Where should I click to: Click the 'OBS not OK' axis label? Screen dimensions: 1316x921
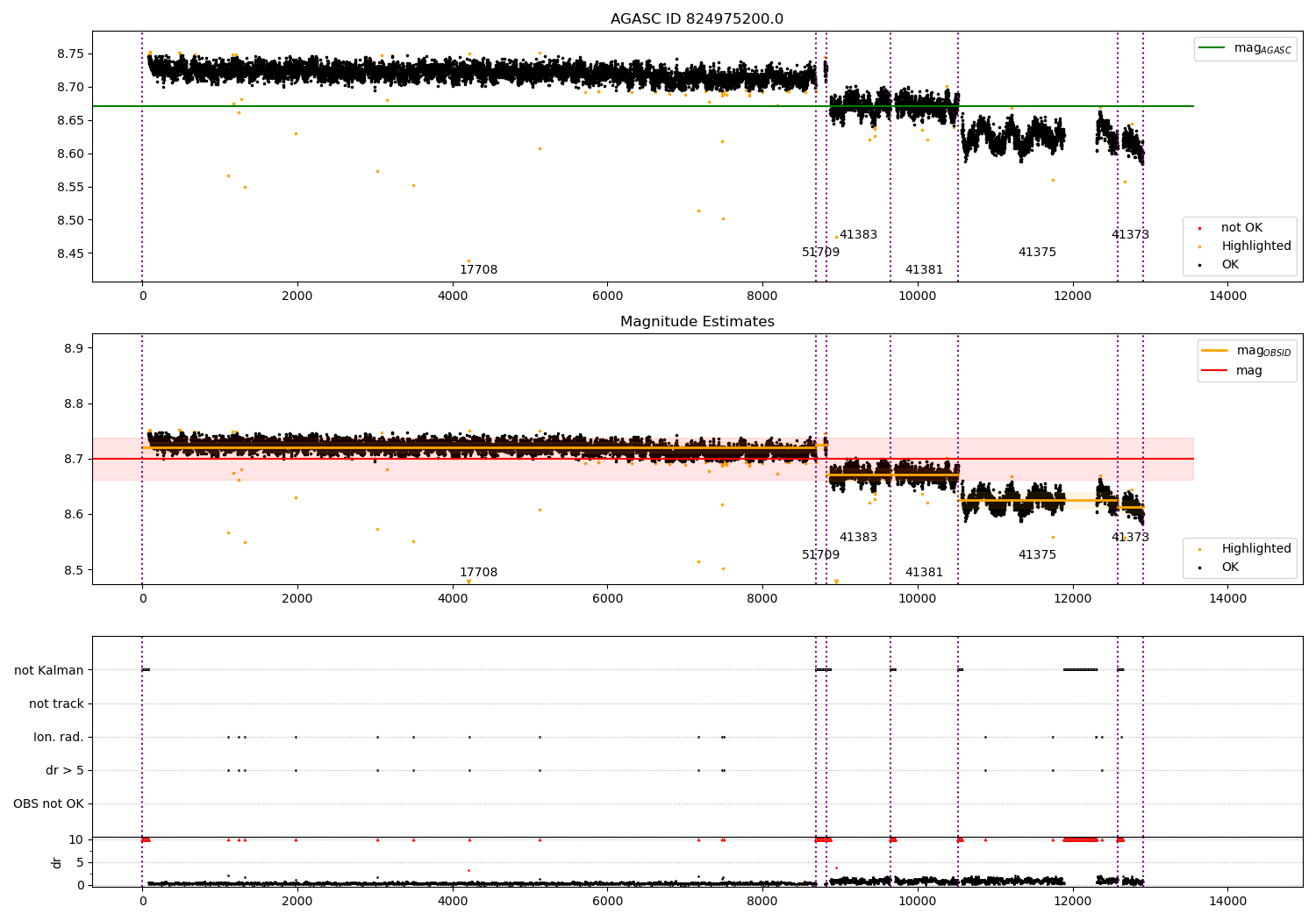[x=48, y=803]
